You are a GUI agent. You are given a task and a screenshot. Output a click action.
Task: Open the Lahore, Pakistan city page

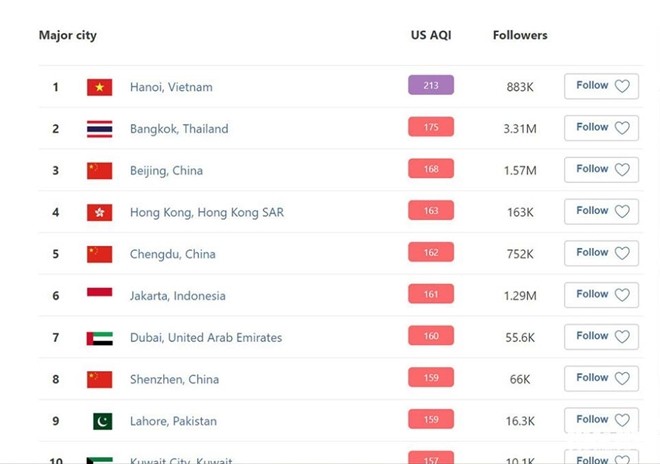pos(173,421)
